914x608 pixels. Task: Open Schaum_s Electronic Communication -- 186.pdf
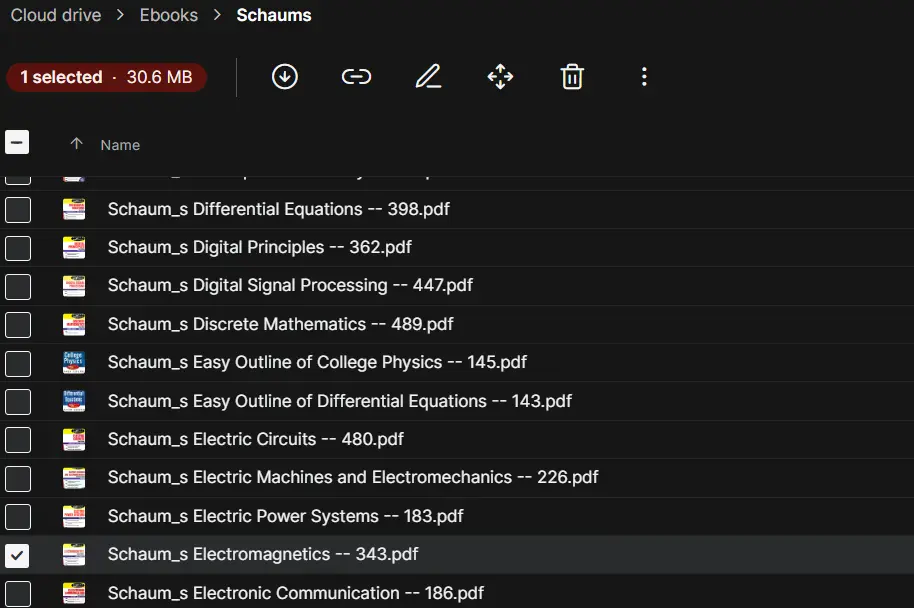pos(296,593)
